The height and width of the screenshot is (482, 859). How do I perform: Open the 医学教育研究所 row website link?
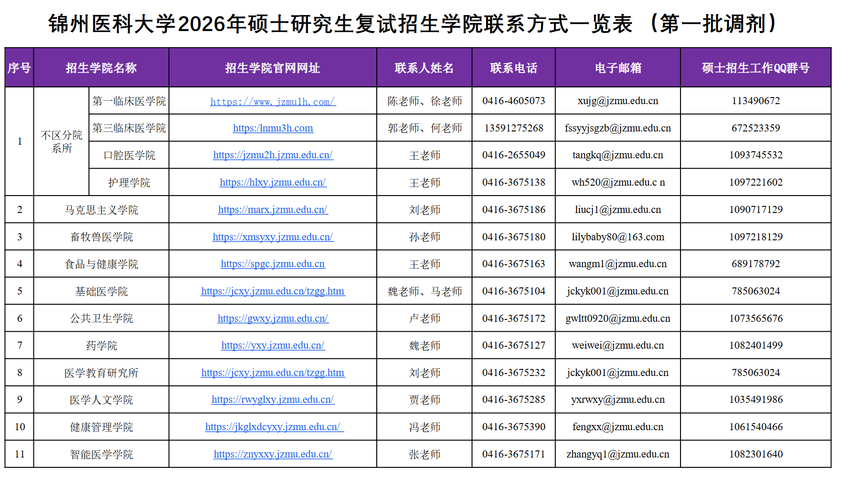[272, 372]
